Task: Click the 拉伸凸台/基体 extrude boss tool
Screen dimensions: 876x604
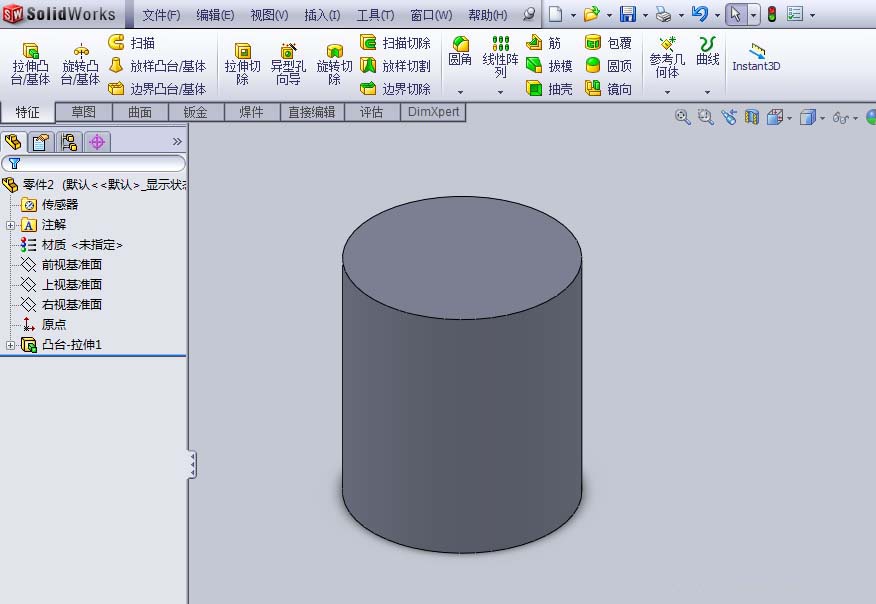Action: [x=30, y=64]
